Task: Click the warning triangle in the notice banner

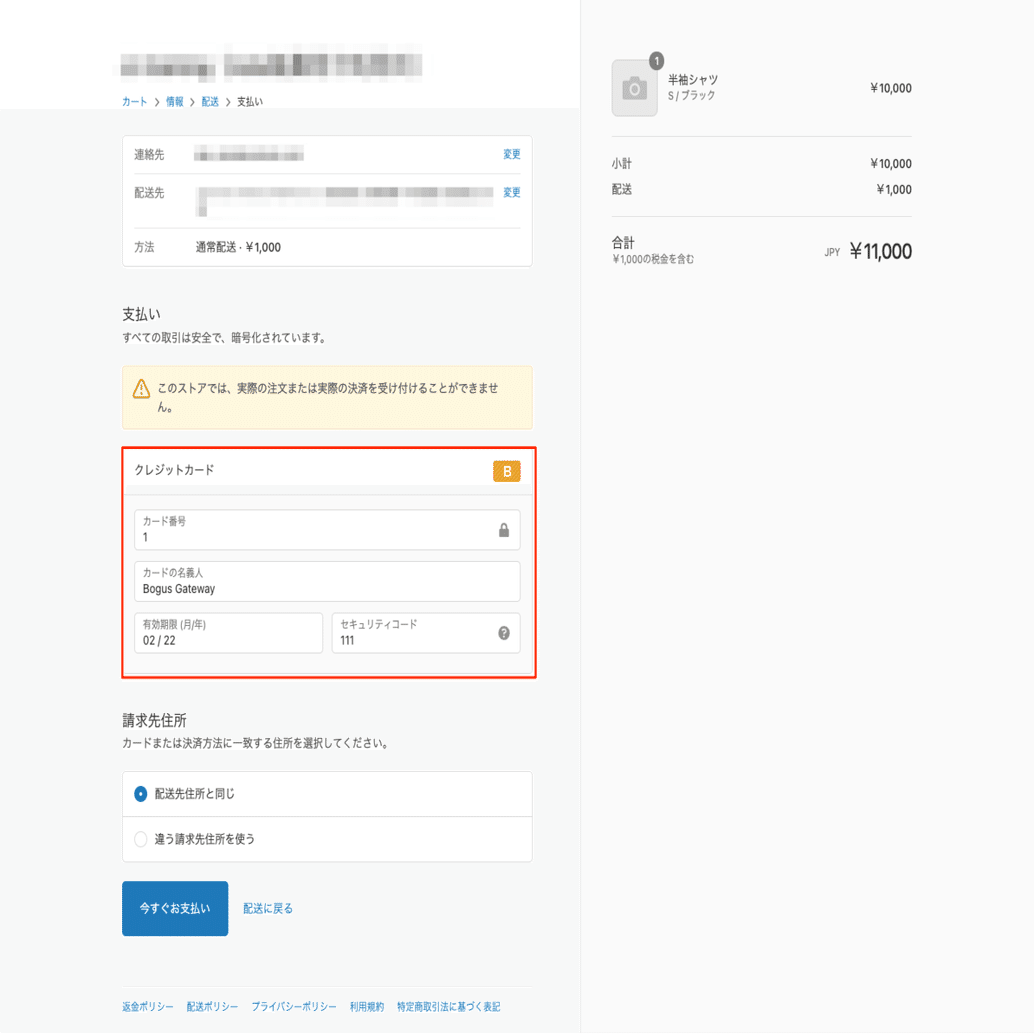Action: [140, 390]
